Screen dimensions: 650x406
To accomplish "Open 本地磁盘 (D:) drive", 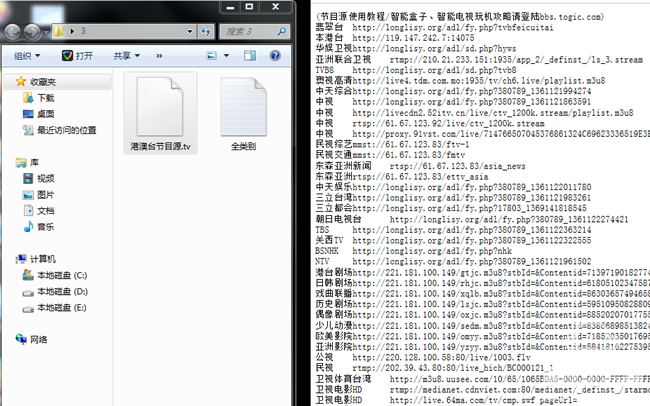I will (x=55, y=292).
